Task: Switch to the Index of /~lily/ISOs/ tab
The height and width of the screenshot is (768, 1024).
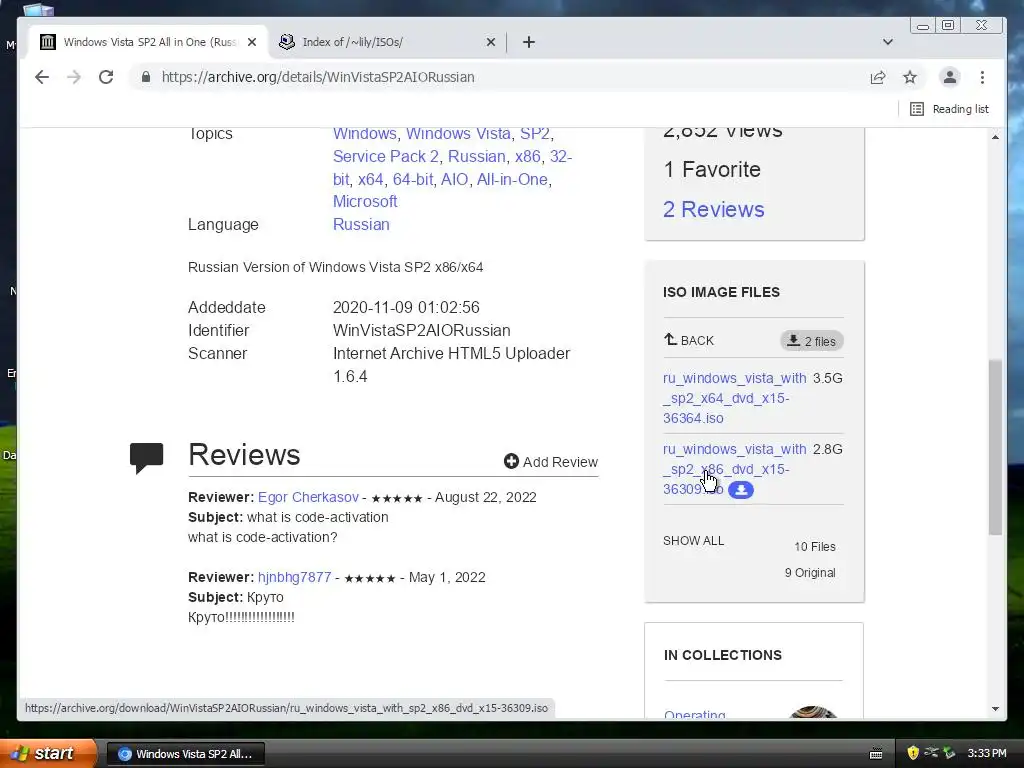Action: click(385, 42)
